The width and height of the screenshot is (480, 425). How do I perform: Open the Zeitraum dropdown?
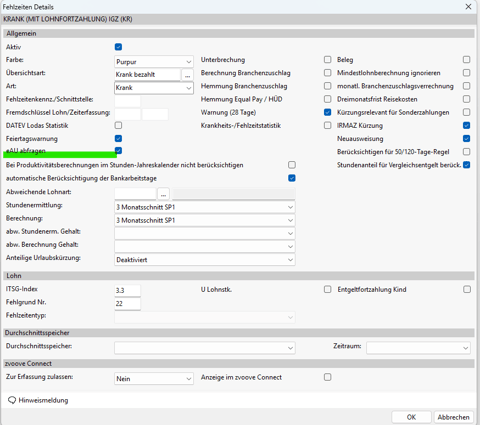(x=418, y=348)
